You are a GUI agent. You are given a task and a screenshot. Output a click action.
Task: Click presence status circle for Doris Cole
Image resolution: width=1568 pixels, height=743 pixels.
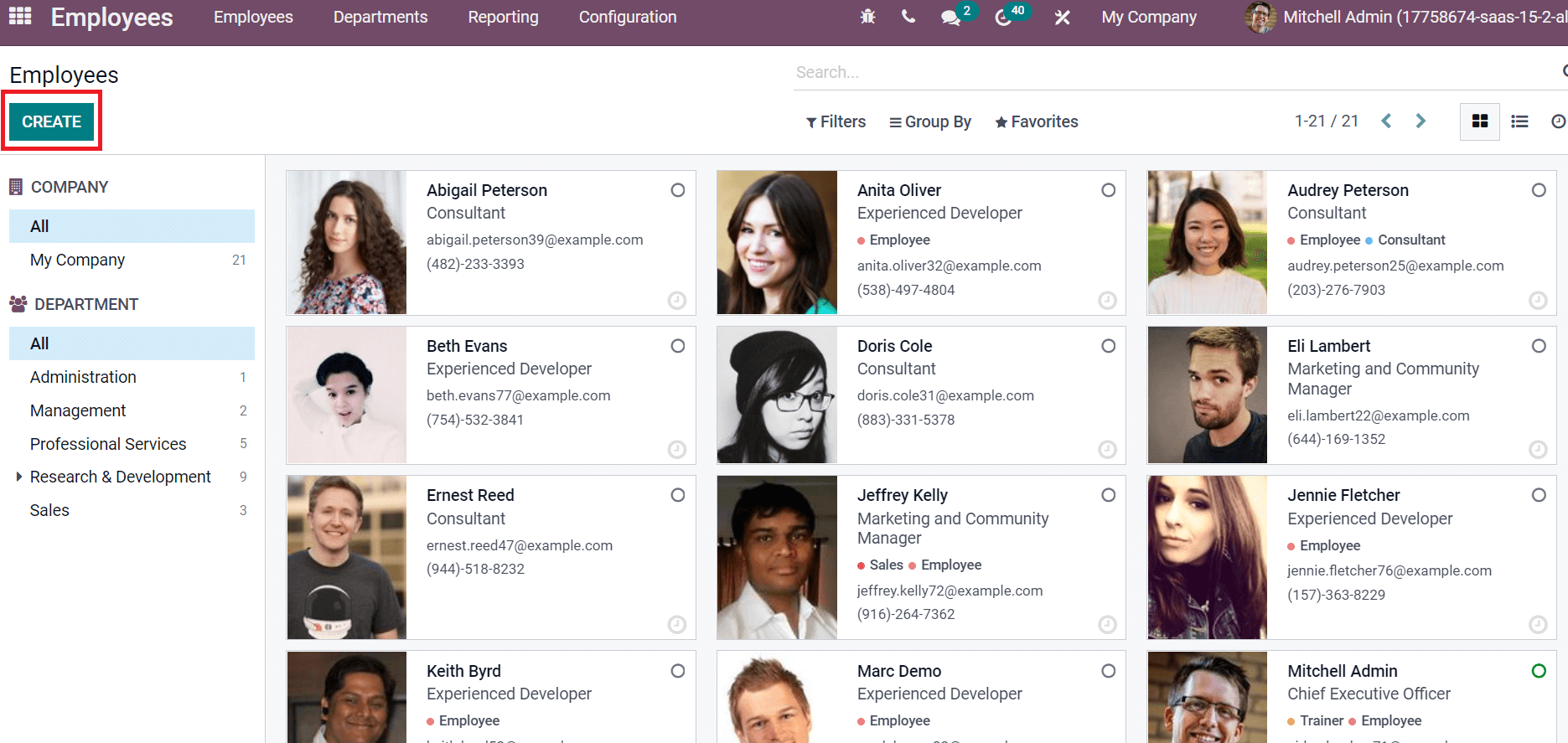(1109, 346)
